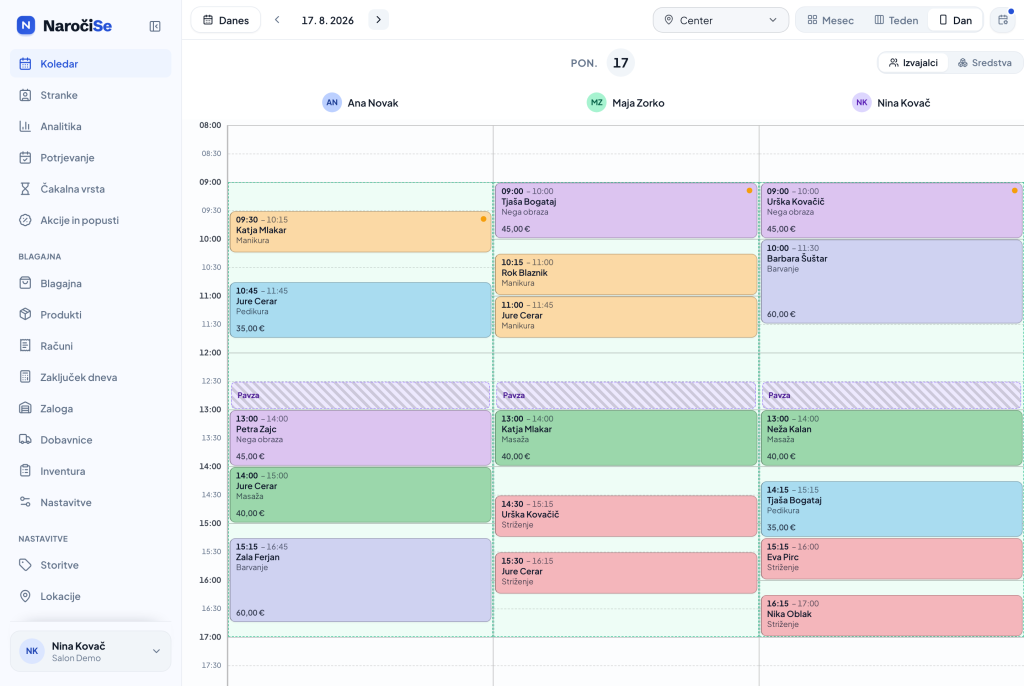Open Rok Blaznik Manikura appointment
1024x686 pixels.
point(626,274)
